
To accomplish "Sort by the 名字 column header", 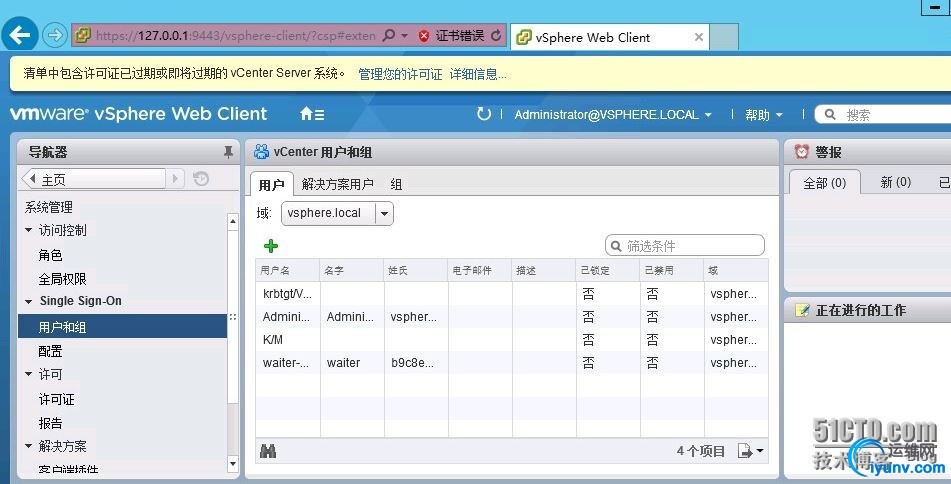I will [352, 270].
